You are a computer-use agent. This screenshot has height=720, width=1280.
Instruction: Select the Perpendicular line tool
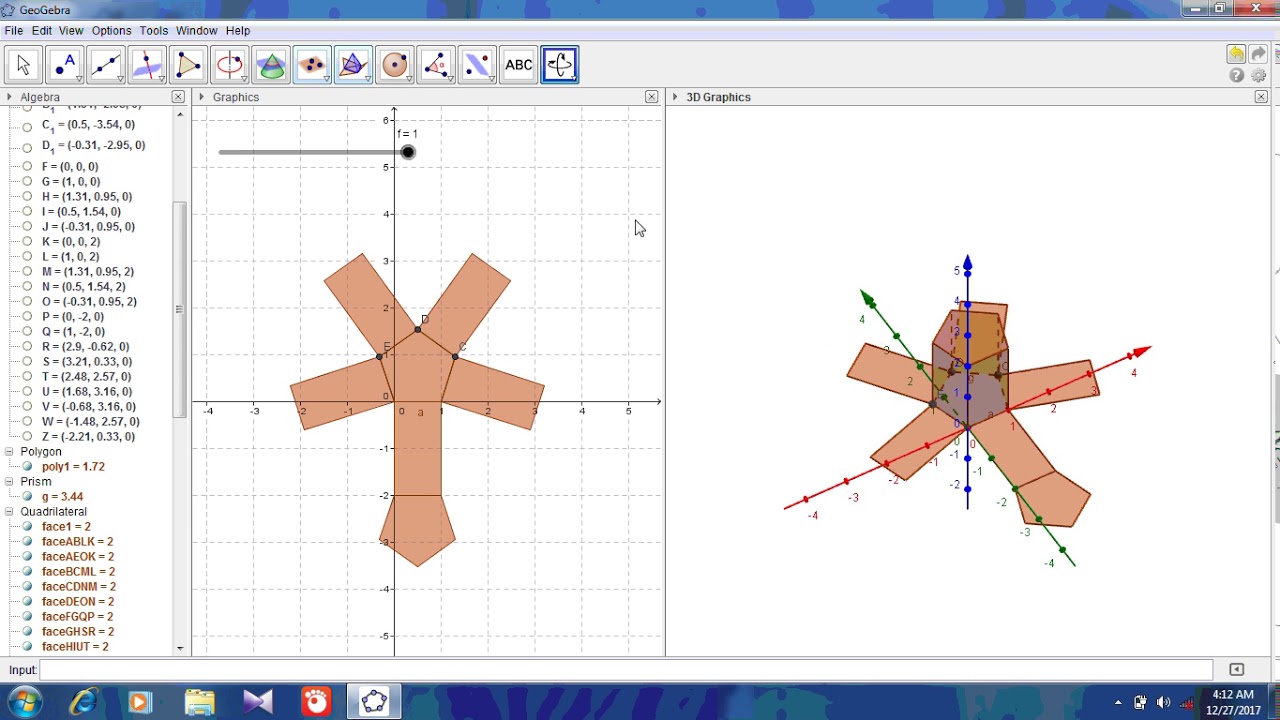click(x=147, y=65)
